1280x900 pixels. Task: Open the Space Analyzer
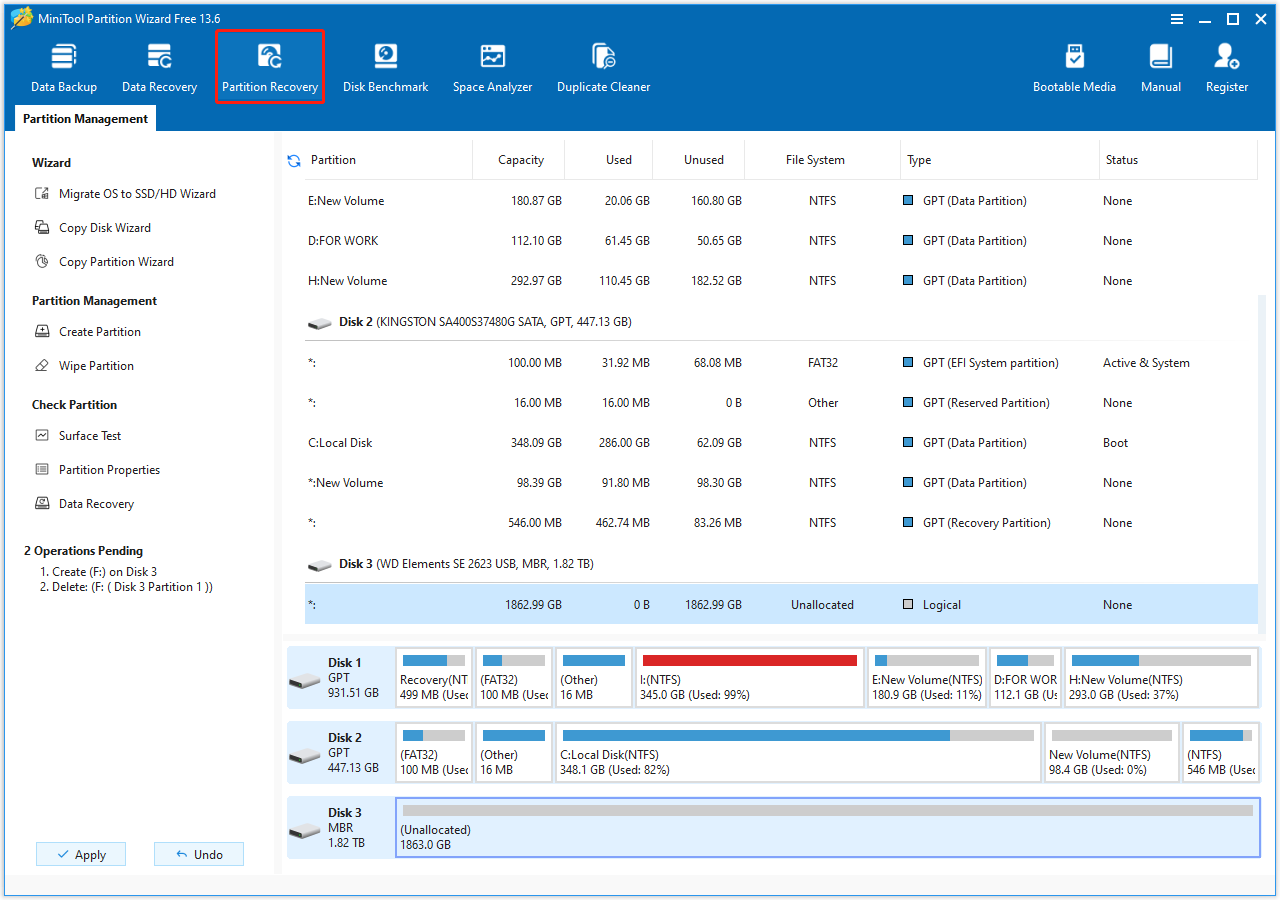coord(492,66)
